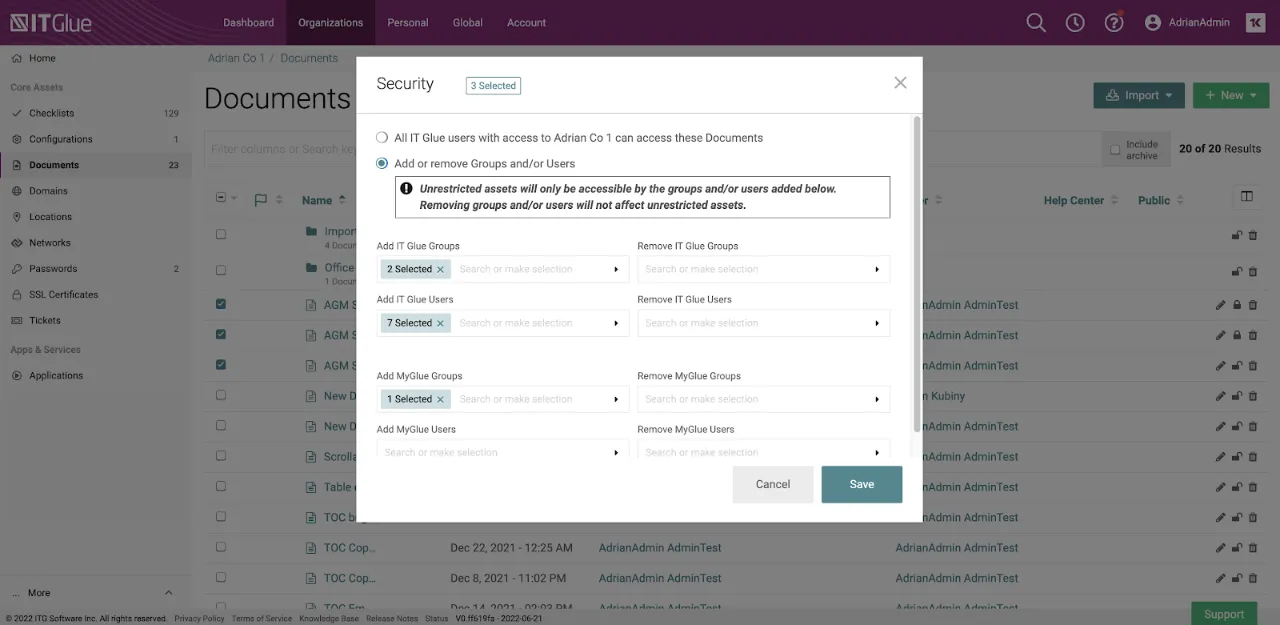Remove the 2 Selected IT Glue Groups tag
This screenshot has width=1280, height=625.
(440, 270)
